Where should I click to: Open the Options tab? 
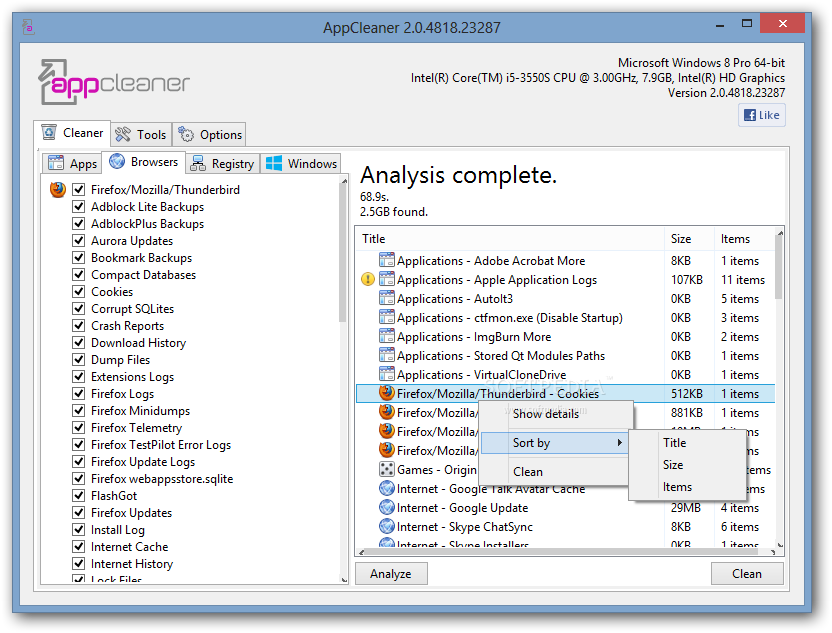coord(210,135)
